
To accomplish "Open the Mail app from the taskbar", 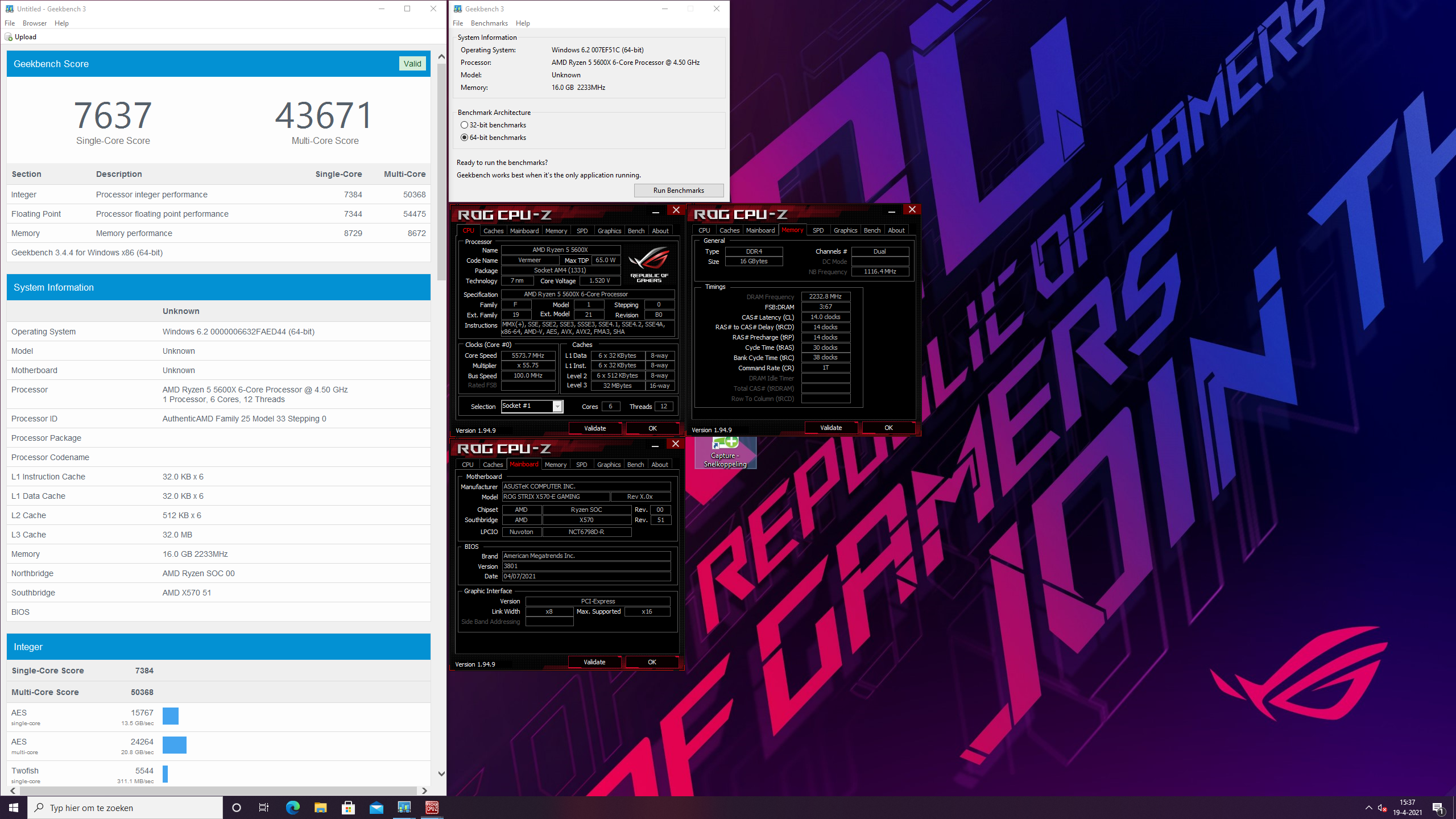I will pos(376,808).
